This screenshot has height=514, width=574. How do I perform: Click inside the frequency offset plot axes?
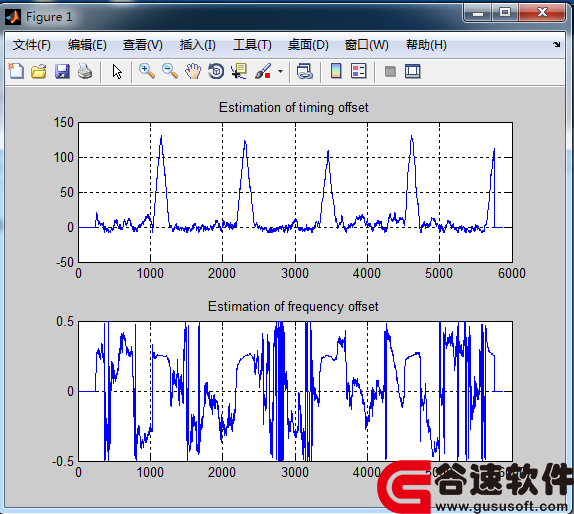click(295, 391)
